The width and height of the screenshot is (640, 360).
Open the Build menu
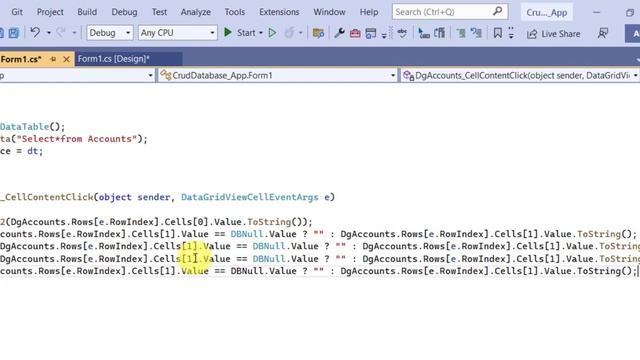coord(87,12)
